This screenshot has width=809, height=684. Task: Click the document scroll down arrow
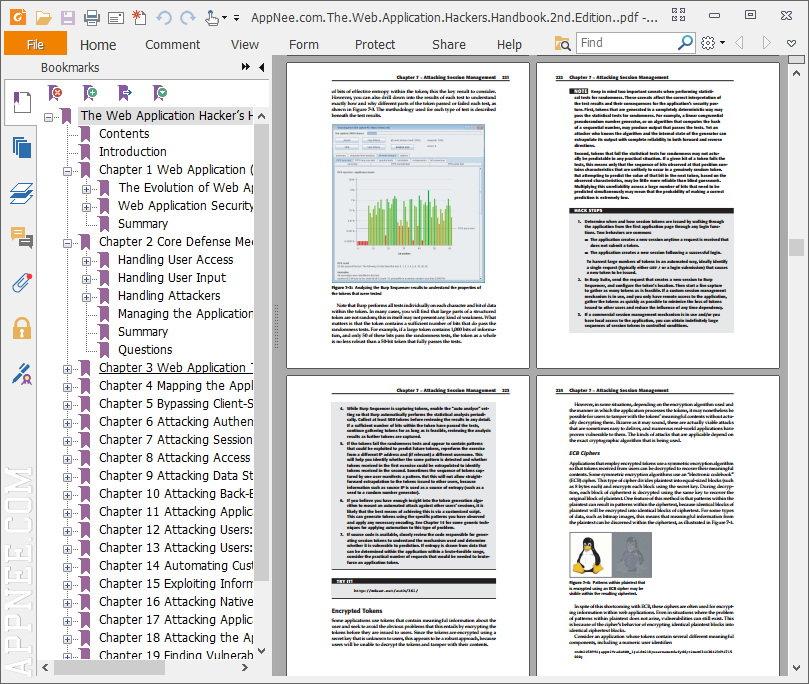(797, 669)
